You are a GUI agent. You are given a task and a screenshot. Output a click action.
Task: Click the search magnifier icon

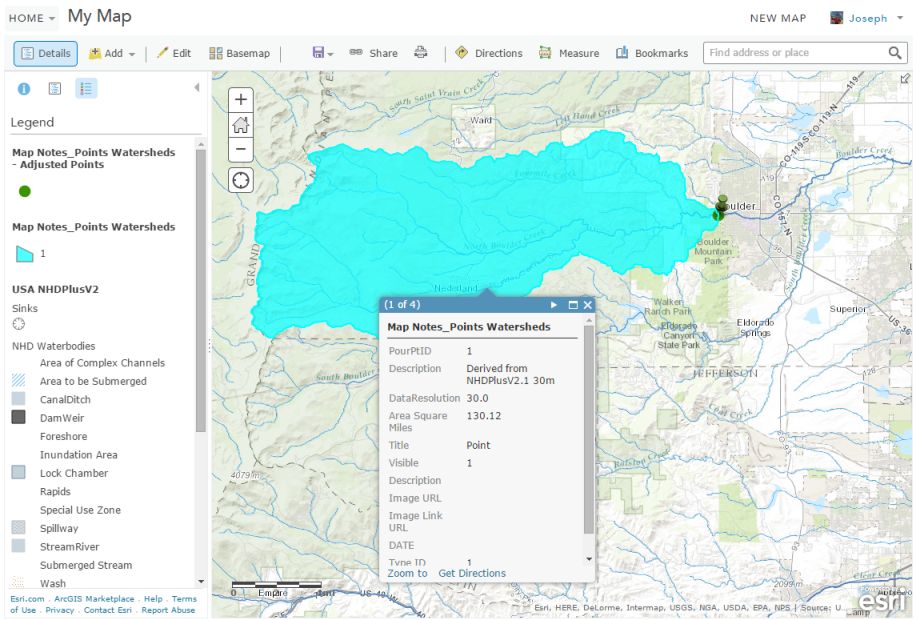895,53
